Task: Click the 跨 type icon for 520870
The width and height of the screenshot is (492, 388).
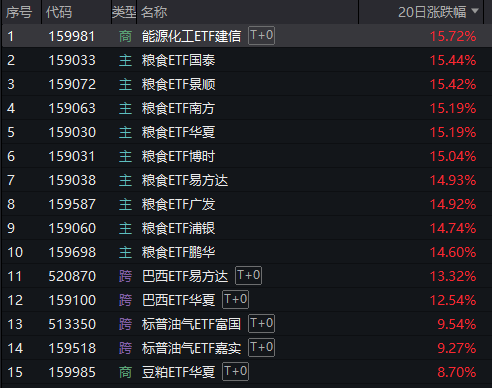Action: [x=125, y=276]
